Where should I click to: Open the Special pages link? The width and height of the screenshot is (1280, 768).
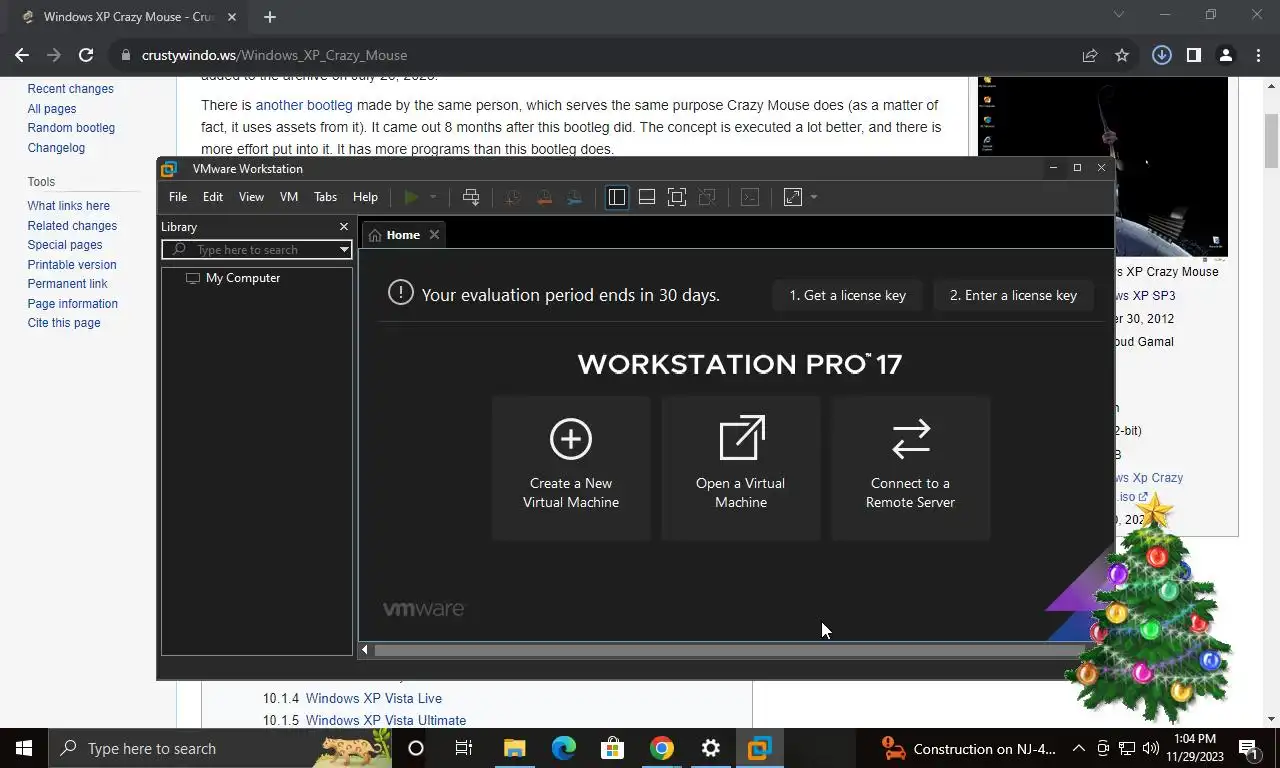(x=65, y=245)
